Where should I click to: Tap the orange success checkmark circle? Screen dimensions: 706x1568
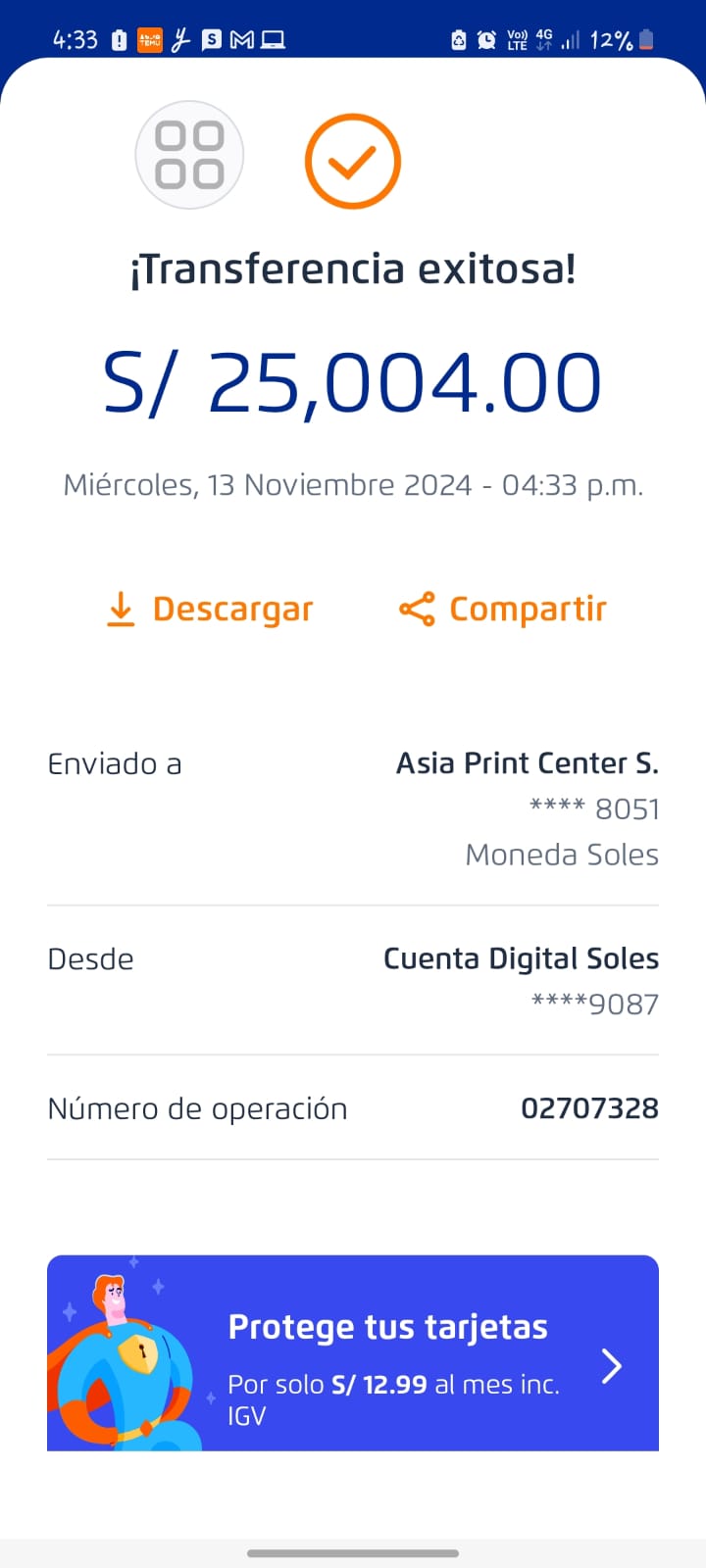pyautogui.click(x=353, y=161)
